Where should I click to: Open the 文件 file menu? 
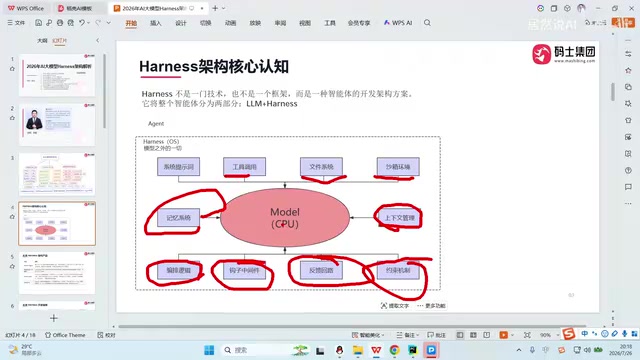[16, 23]
